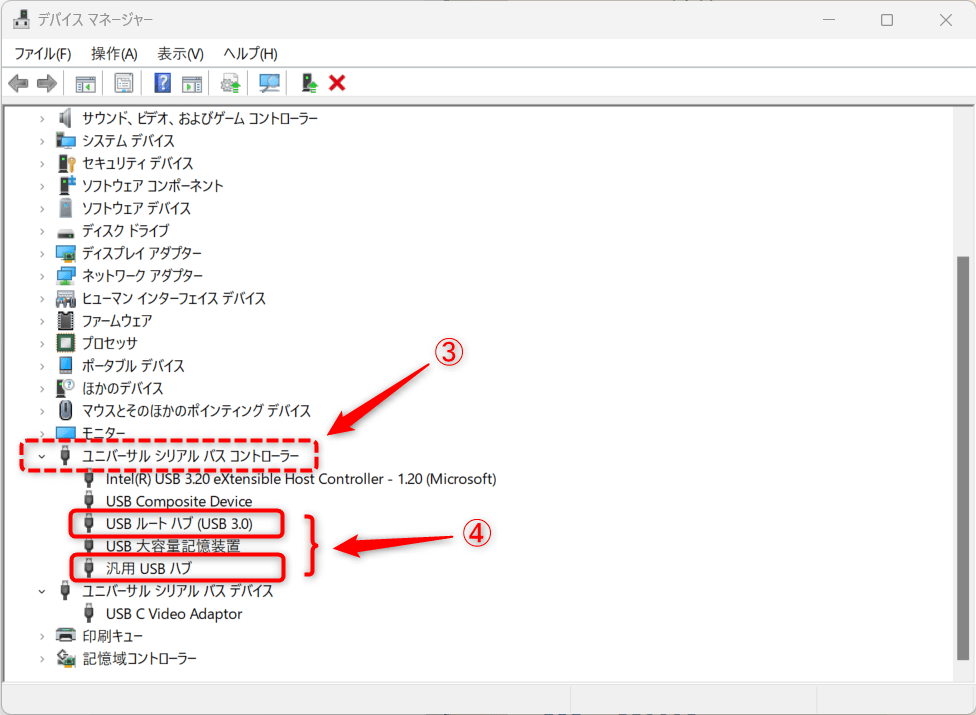Screen dimensions: 976x715
Task: Collapse ユニバーサル シリアル バス コントローラー node
Action: click(42, 457)
